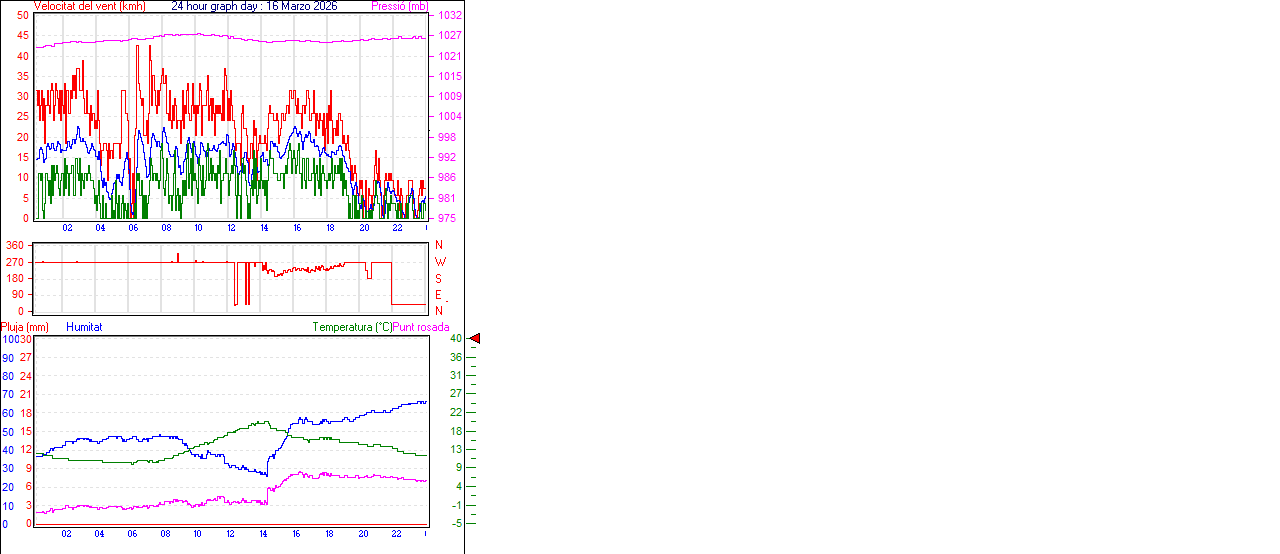This screenshot has height=554, width=1280.
Task: Click the 'Pluja (mm)' legend label
Action: (24, 327)
